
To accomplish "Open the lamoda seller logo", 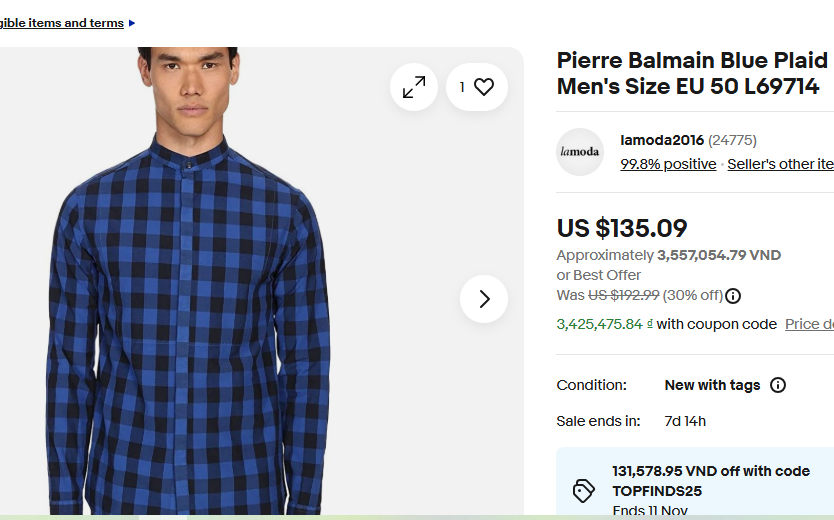I will point(580,152).
